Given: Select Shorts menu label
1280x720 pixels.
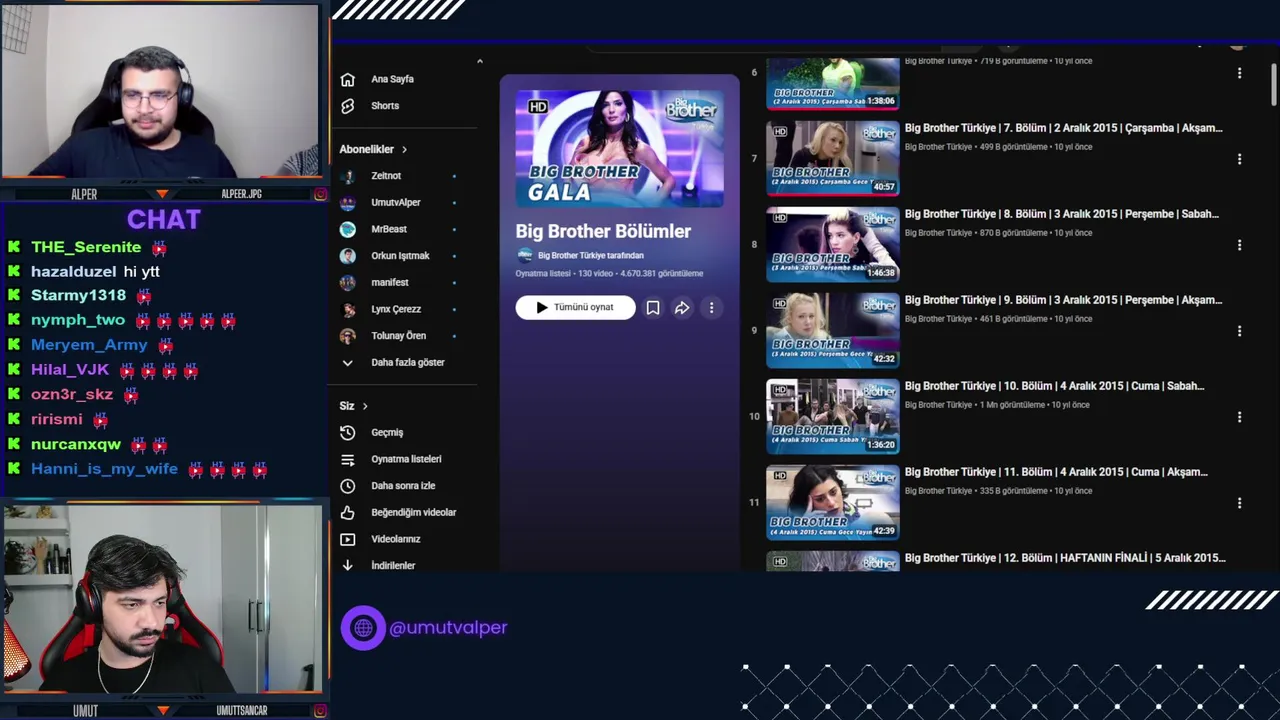Looking at the screenshot, I should click(385, 106).
